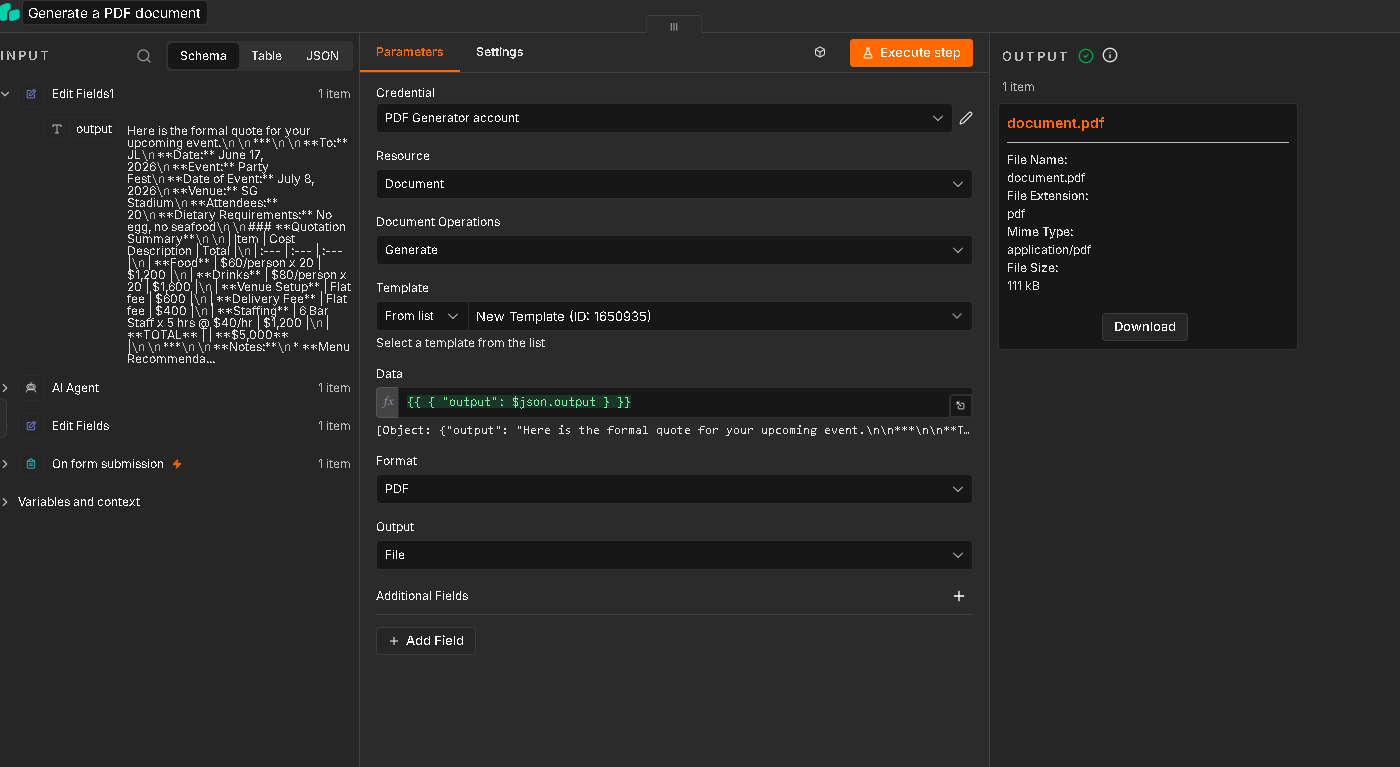Screen dimensions: 1400x767
Task: Click the Execute step button
Action: coord(911,53)
